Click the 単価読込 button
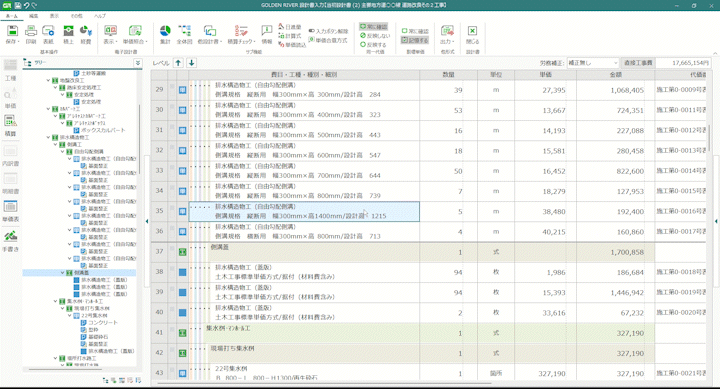 click(x=292, y=45)
